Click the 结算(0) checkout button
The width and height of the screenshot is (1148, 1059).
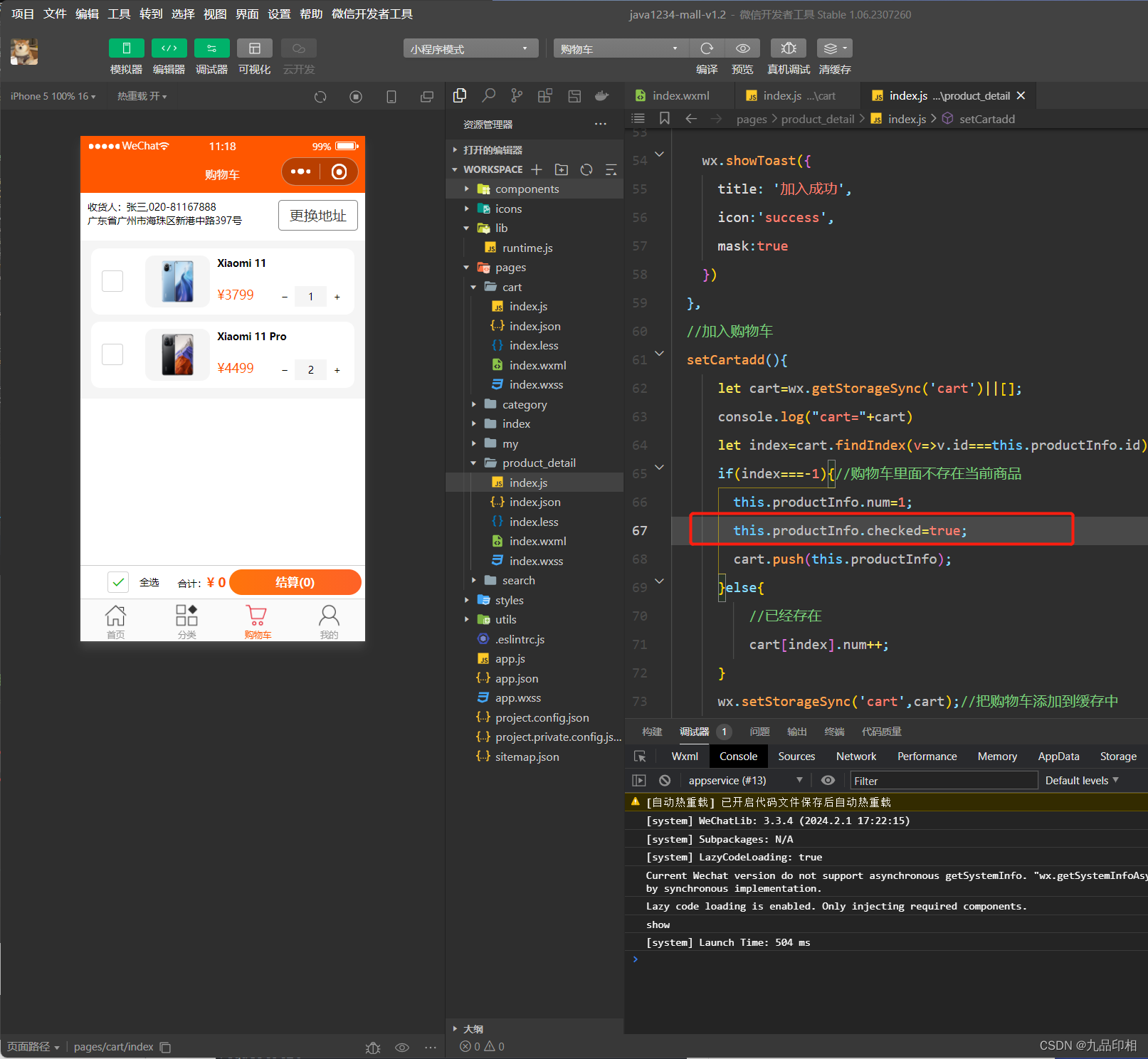tap(295, 582)
